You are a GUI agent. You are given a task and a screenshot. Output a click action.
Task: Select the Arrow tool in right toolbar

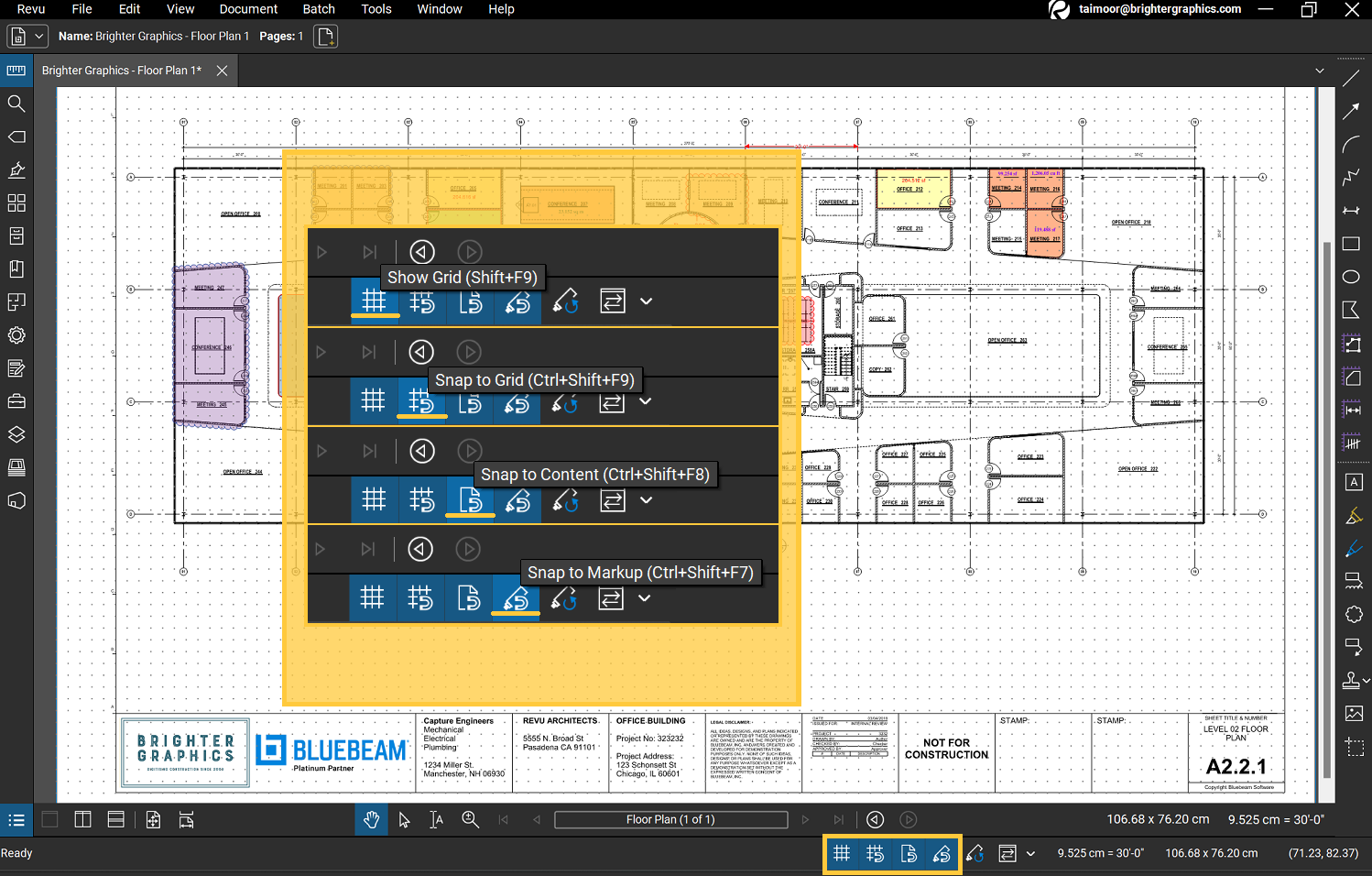1352,111
